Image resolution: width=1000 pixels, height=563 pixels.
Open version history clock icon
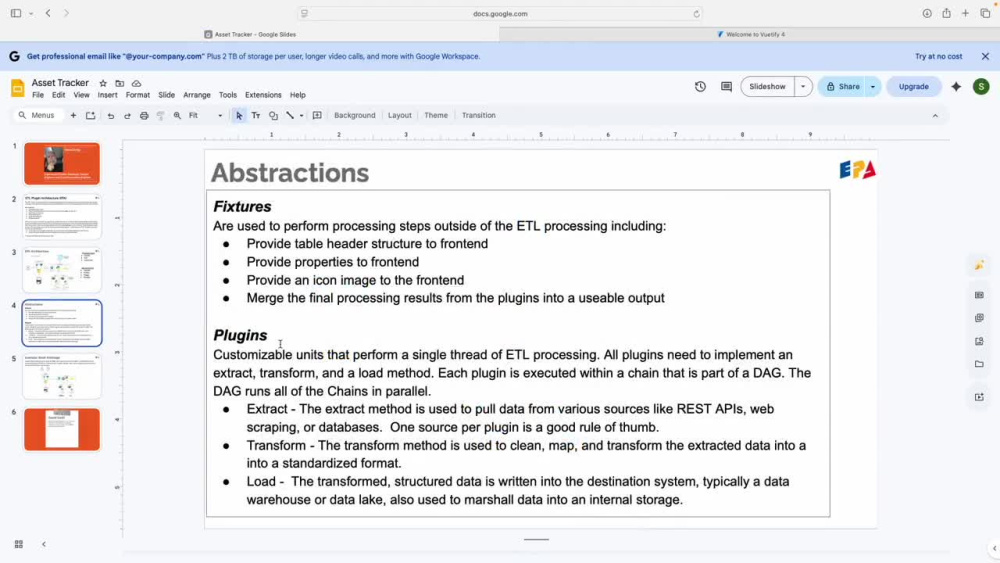click(x=700, y=87)
